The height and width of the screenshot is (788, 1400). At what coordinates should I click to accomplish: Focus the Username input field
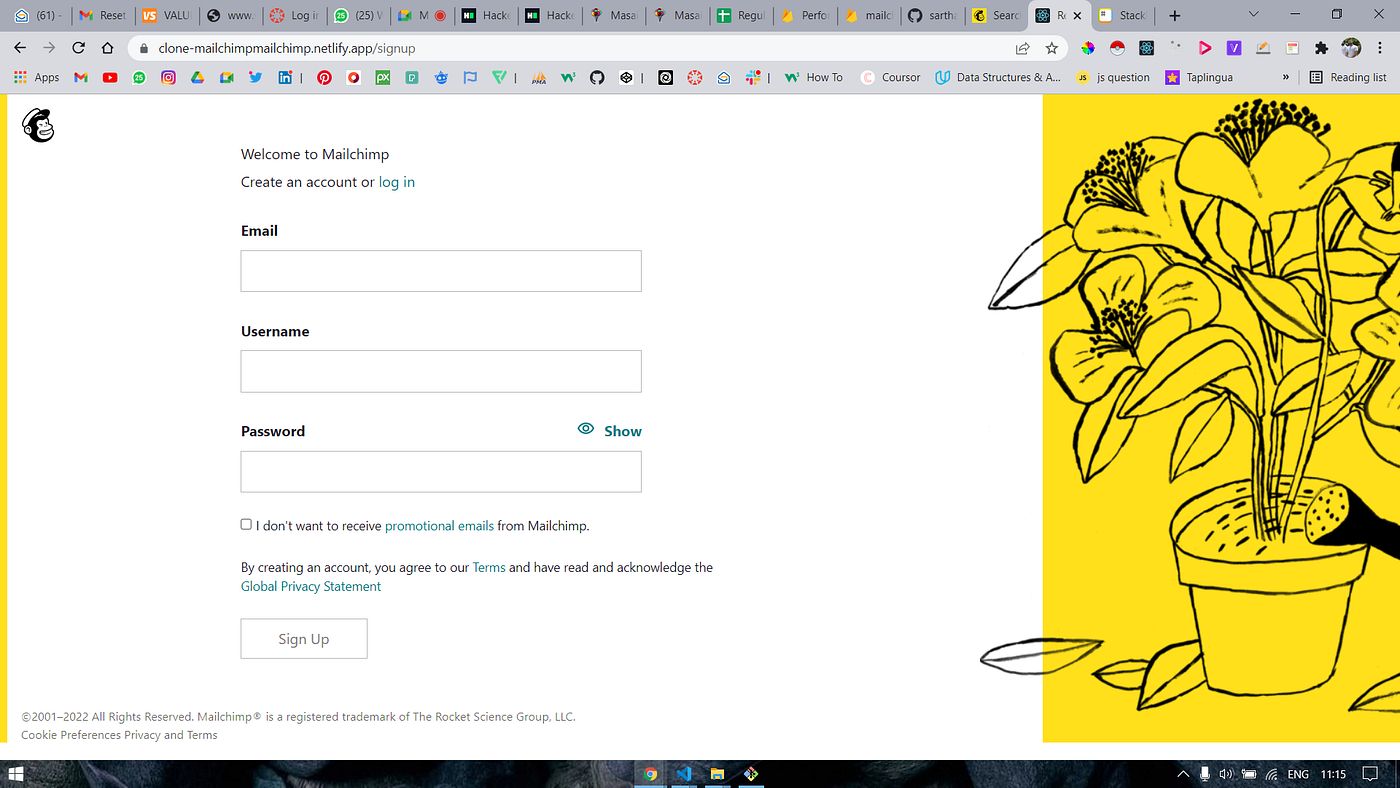(441, 371)
